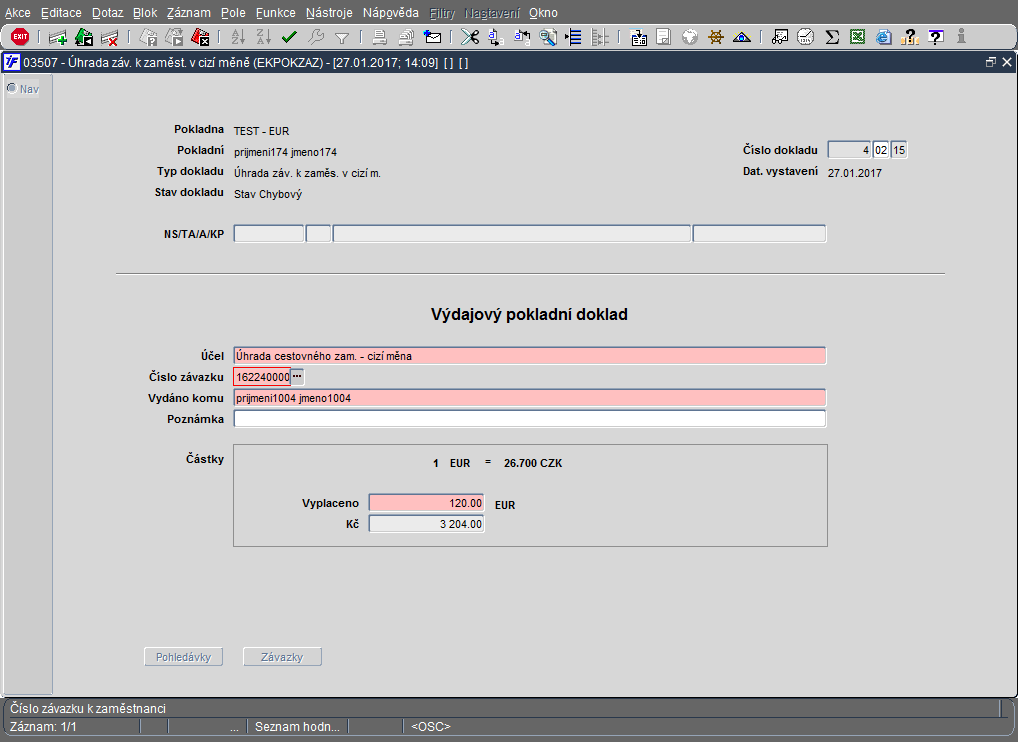Open the Nápověda menu

point(390,12)
